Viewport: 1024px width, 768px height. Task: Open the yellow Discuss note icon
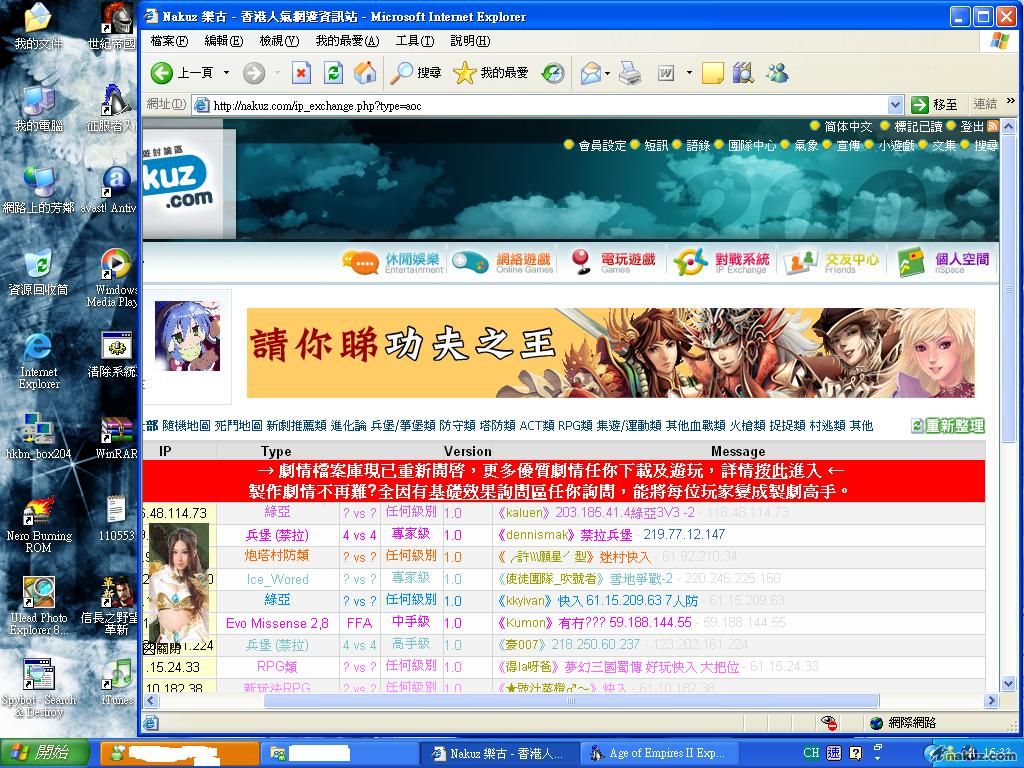712,73
